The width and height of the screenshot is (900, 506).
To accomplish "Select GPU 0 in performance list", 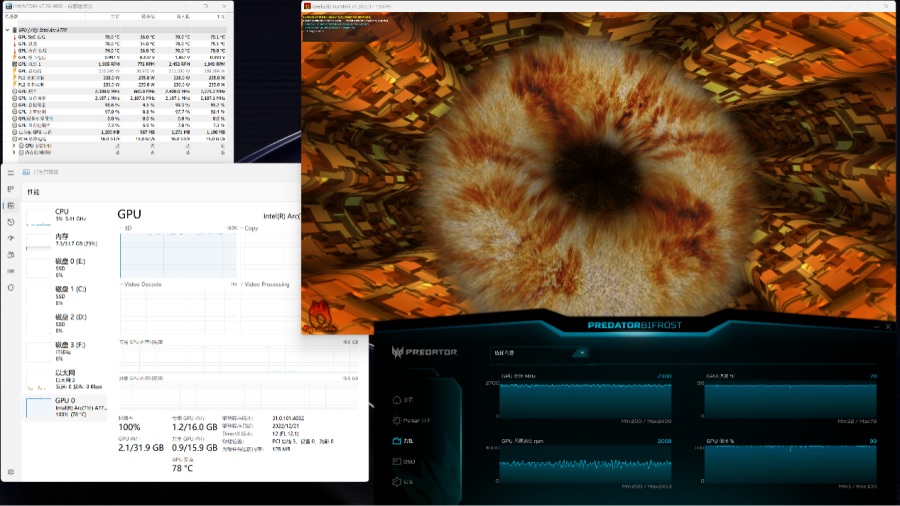I will pos(65,407).
